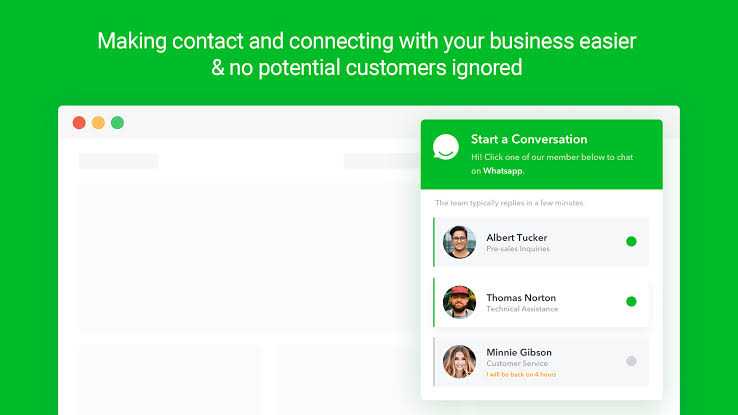
Task: Click the 'team typically replies' status text
Action: (509, 203)
